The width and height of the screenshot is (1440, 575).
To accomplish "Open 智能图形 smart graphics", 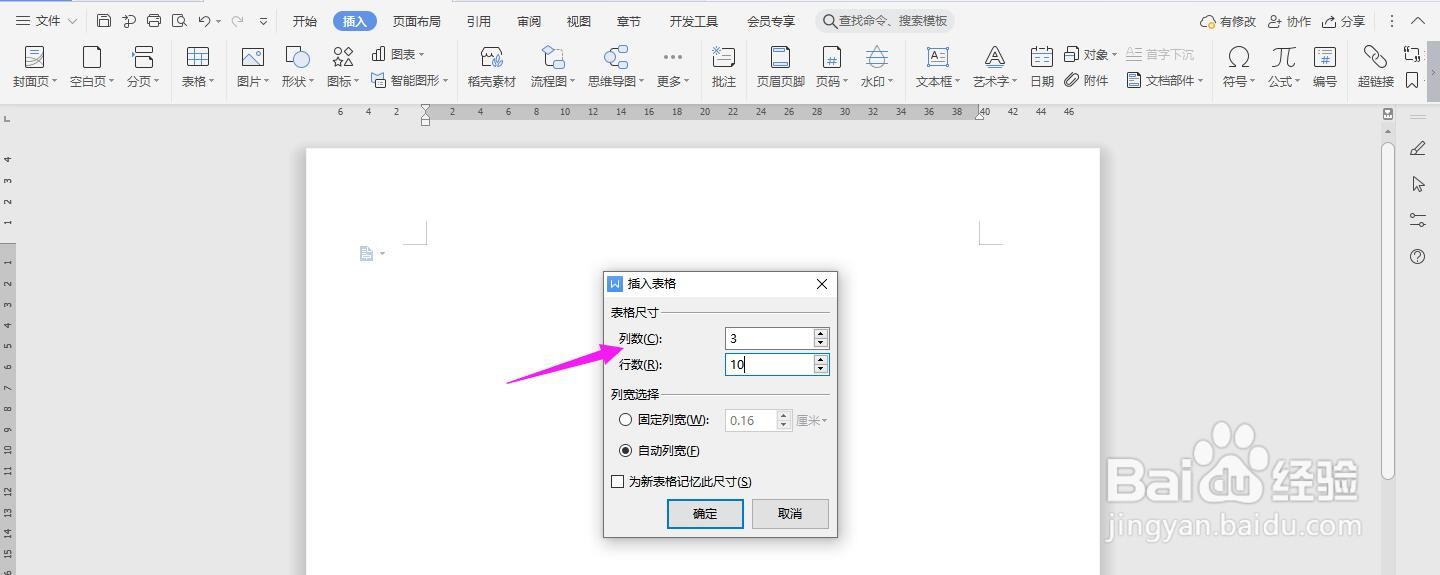I will (410, 80).
